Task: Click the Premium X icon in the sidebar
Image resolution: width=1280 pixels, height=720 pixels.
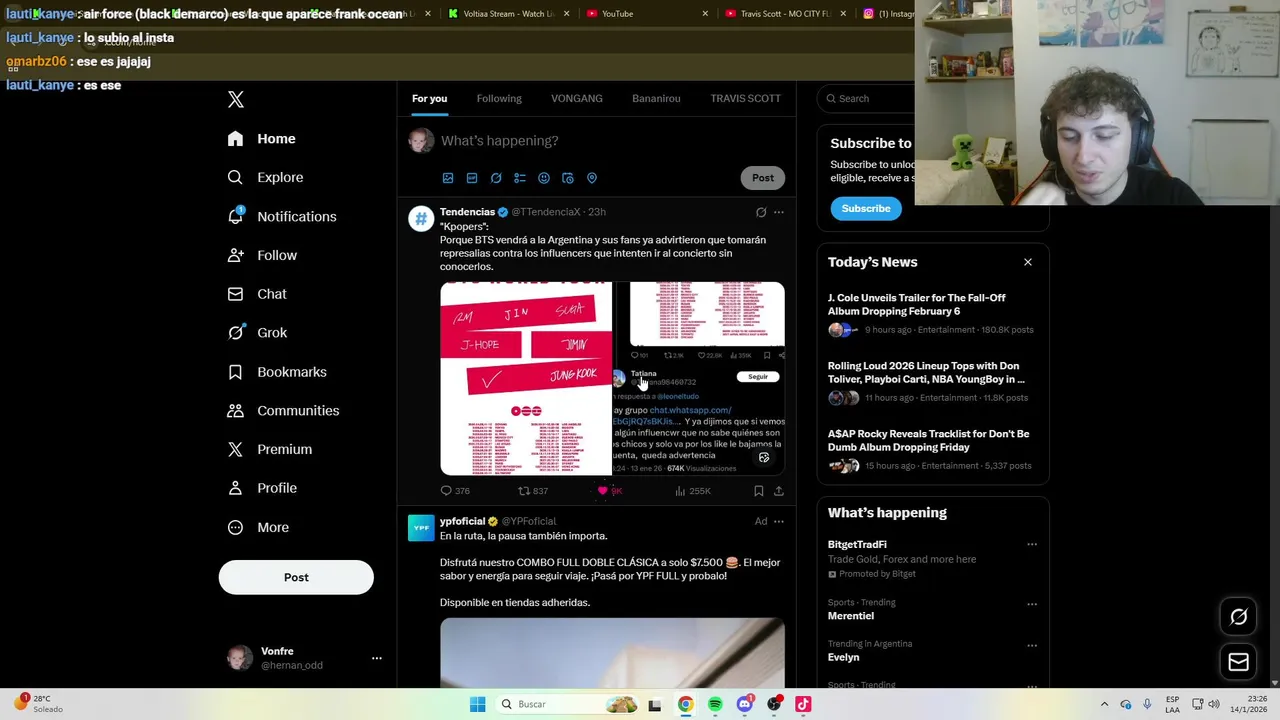Action: 235,449
